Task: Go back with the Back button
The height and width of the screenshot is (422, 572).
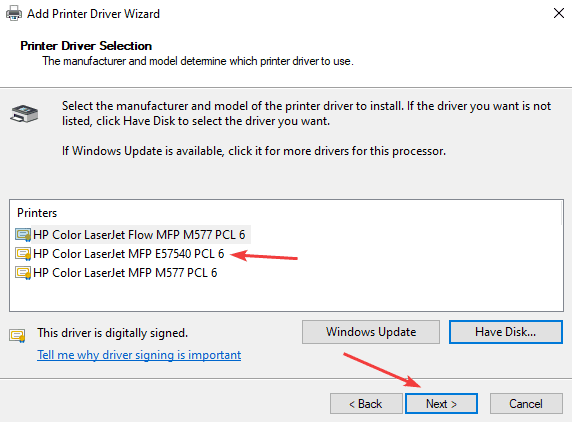Action: [x=366, y=404]
